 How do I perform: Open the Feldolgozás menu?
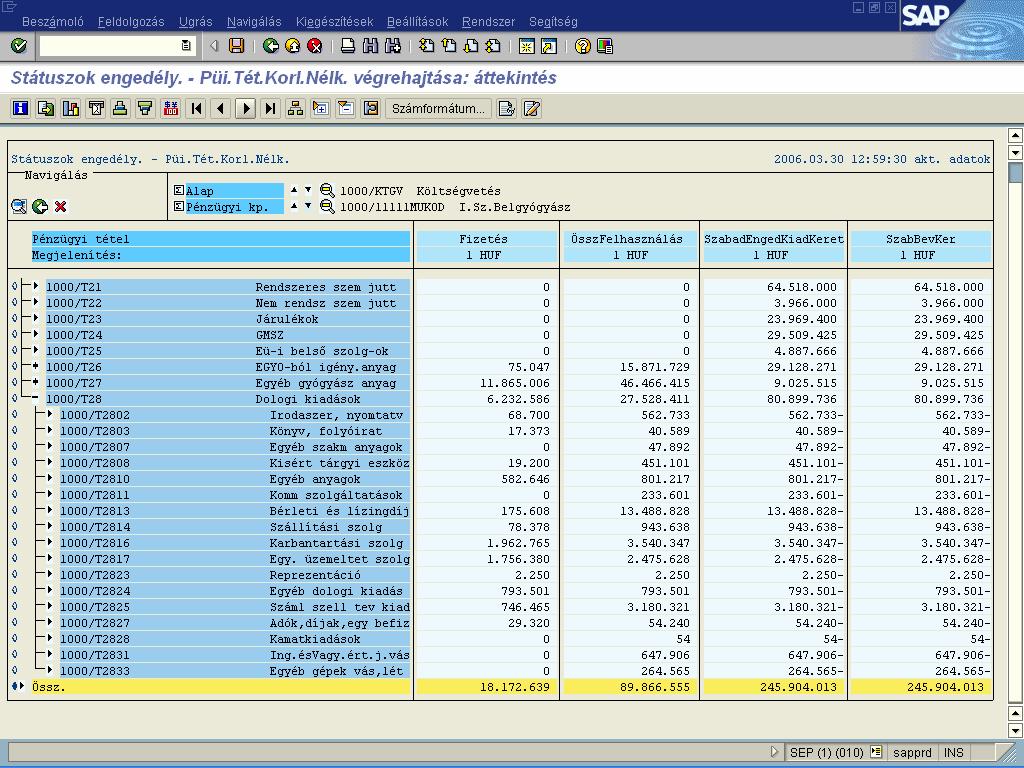(x=131, y=22)
